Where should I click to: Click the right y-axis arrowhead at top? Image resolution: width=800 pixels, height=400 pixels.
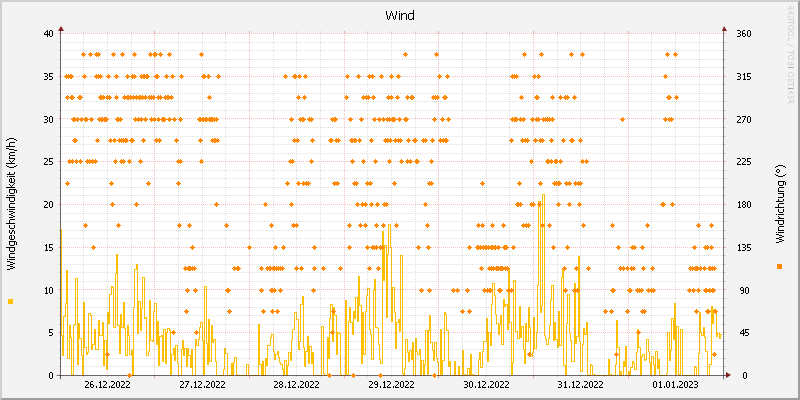(724, 29)
